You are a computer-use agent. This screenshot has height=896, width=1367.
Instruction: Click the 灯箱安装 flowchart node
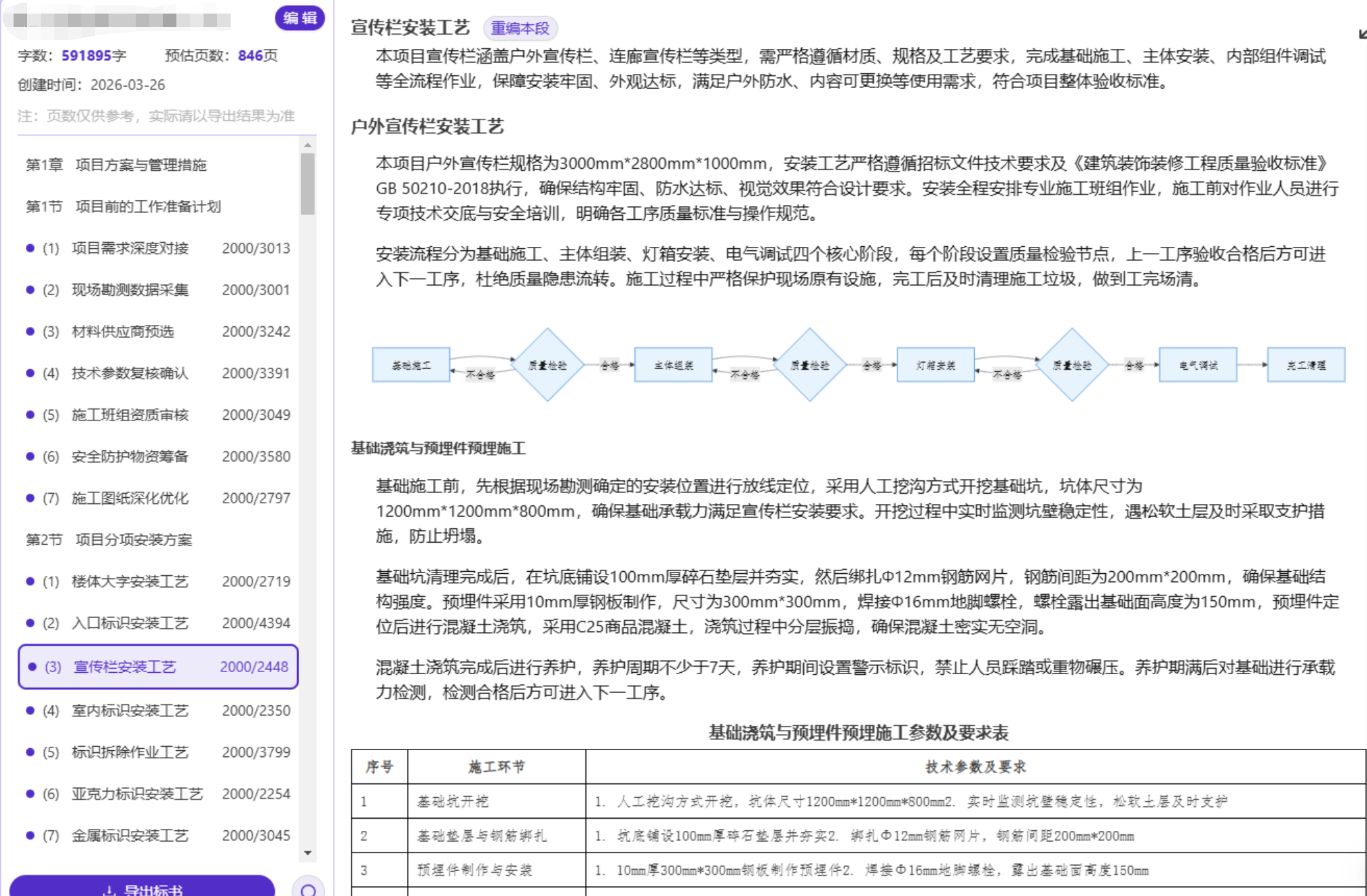pyautogui.click(x=936, y=365)
